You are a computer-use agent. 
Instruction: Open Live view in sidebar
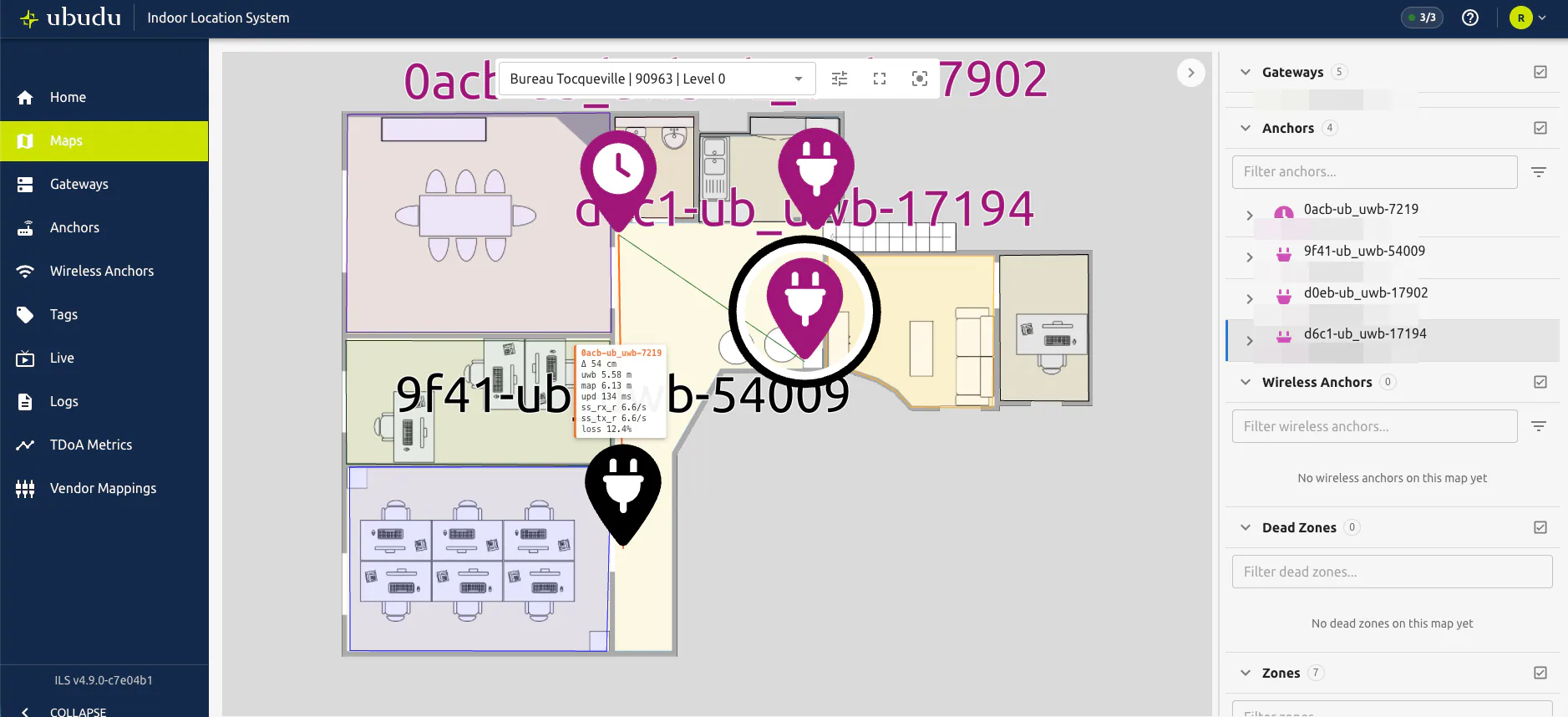point(104,358)
